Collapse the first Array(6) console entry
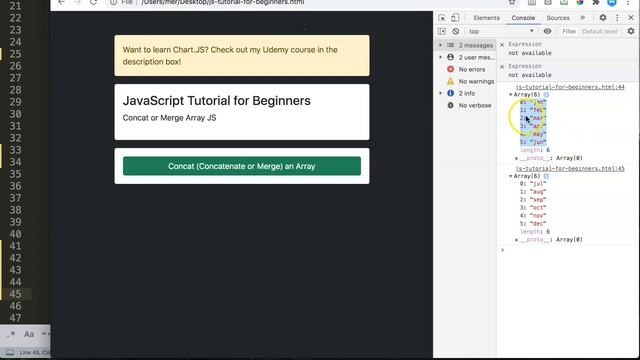The image size is (640, 360). [511, 95]
